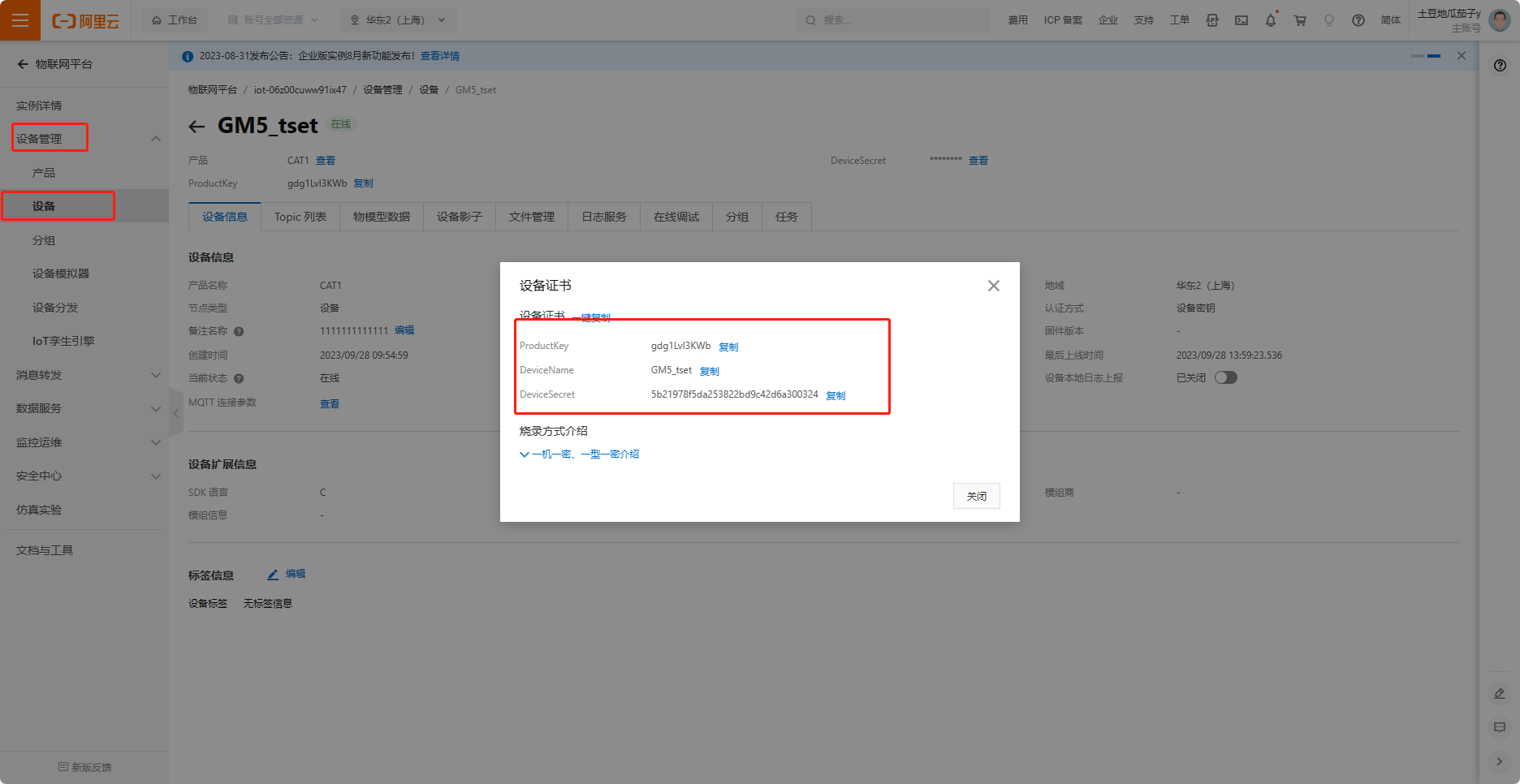Click the help question mark icon in header

1358,20
